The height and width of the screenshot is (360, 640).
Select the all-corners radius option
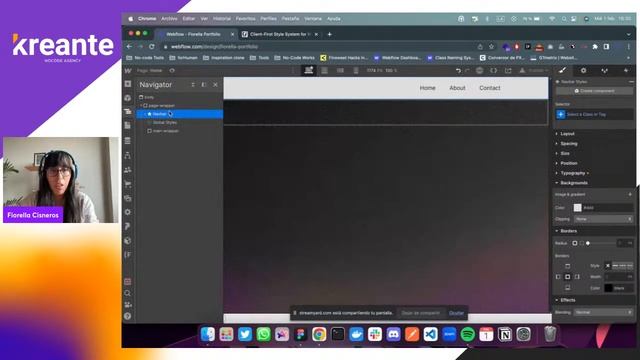575,243
